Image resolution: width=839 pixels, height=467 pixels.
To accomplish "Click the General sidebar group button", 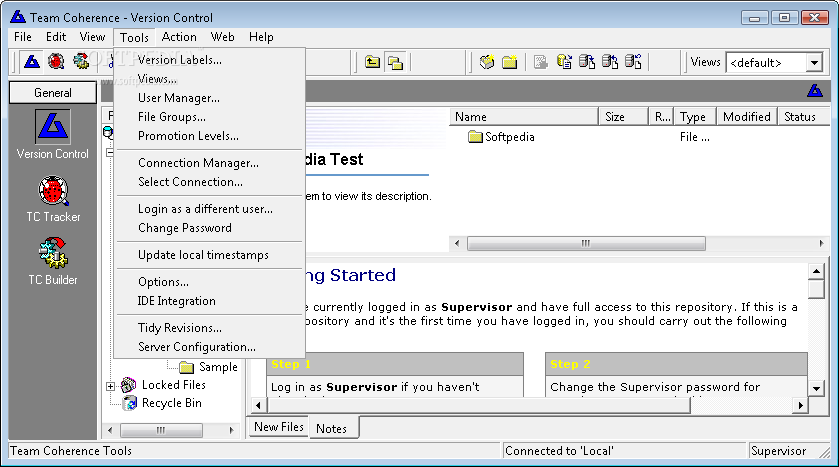I will pos(52,93).
